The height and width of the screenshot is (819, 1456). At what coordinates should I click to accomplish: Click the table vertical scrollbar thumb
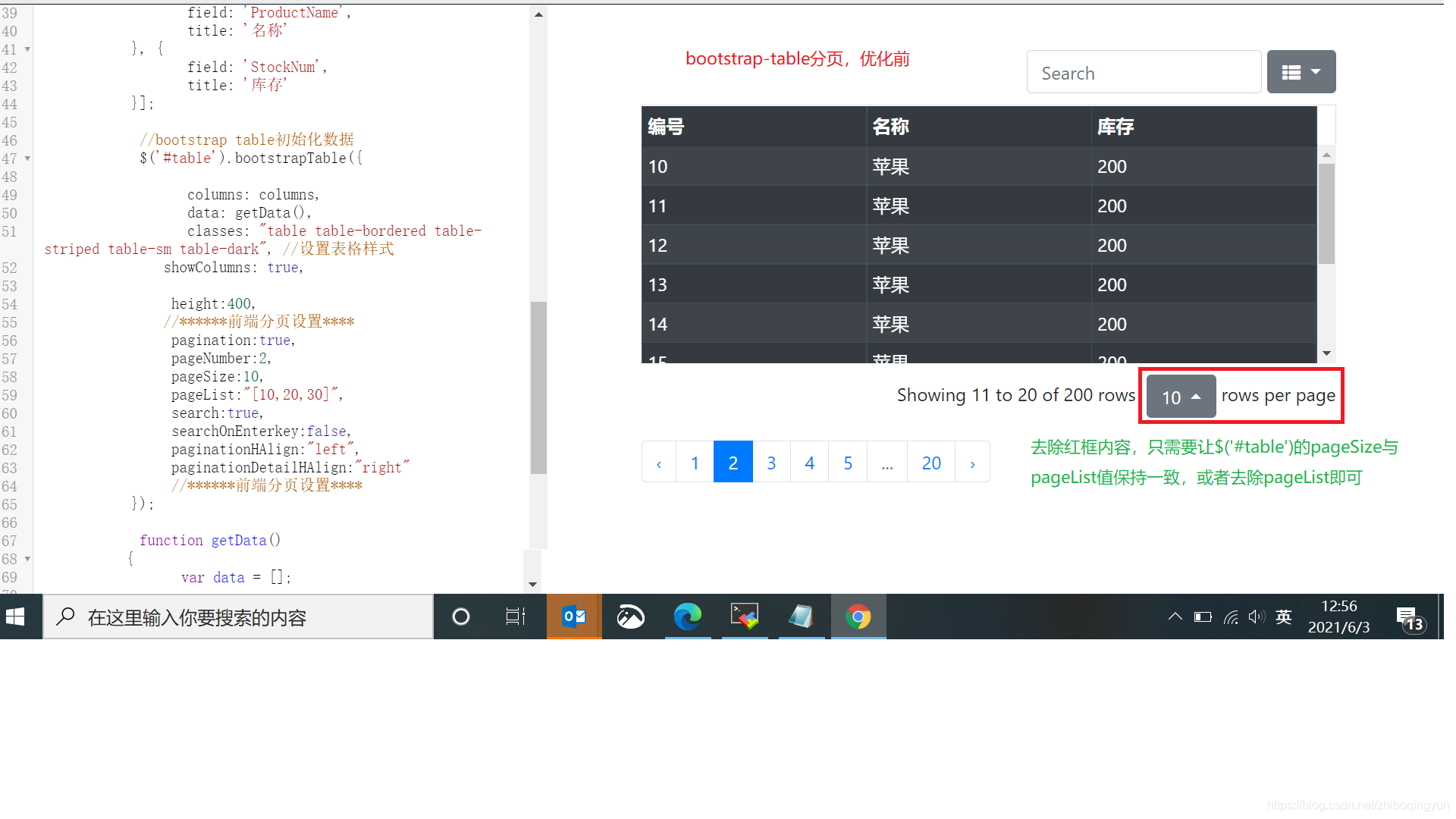pyautogui.click(x=1326, y=214)
